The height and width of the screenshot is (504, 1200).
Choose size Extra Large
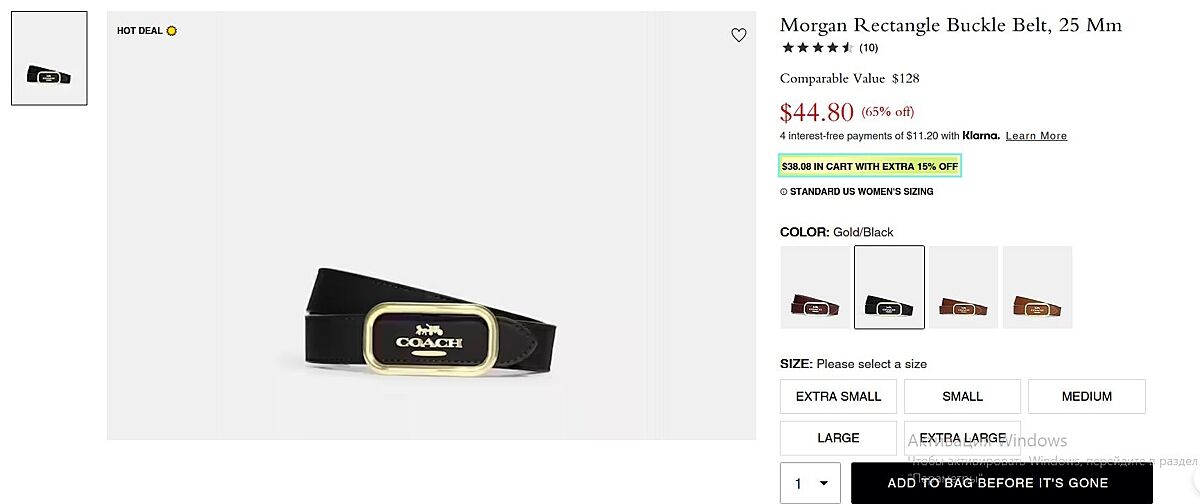click(x=962, y=438)
